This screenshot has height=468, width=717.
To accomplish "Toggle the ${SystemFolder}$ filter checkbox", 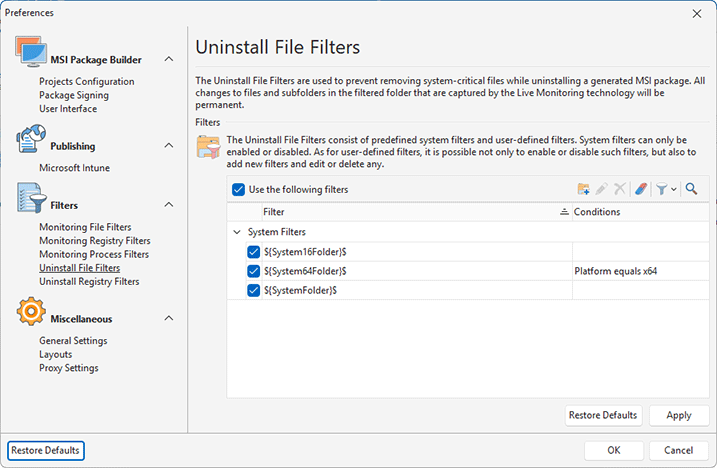I will [253, 290].
